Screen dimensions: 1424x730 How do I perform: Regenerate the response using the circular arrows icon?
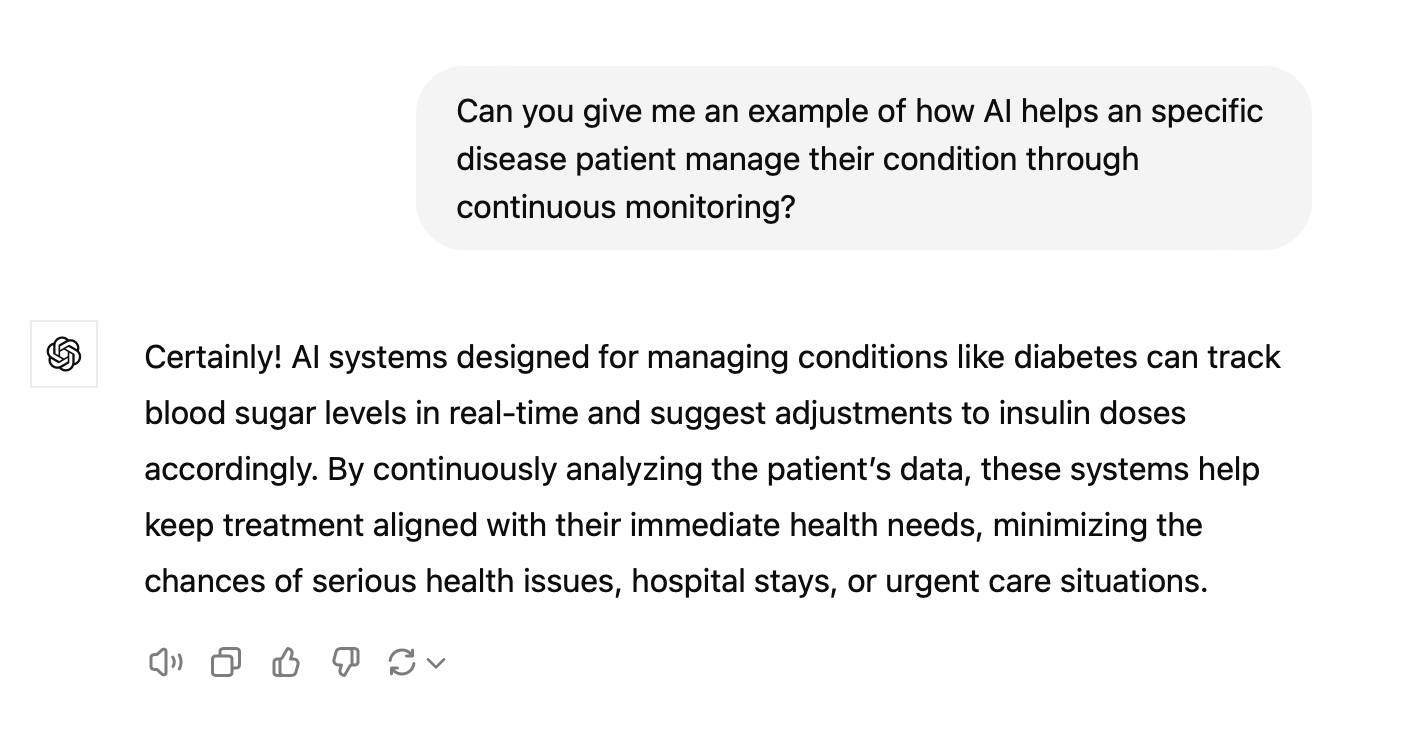coord(401,662)
